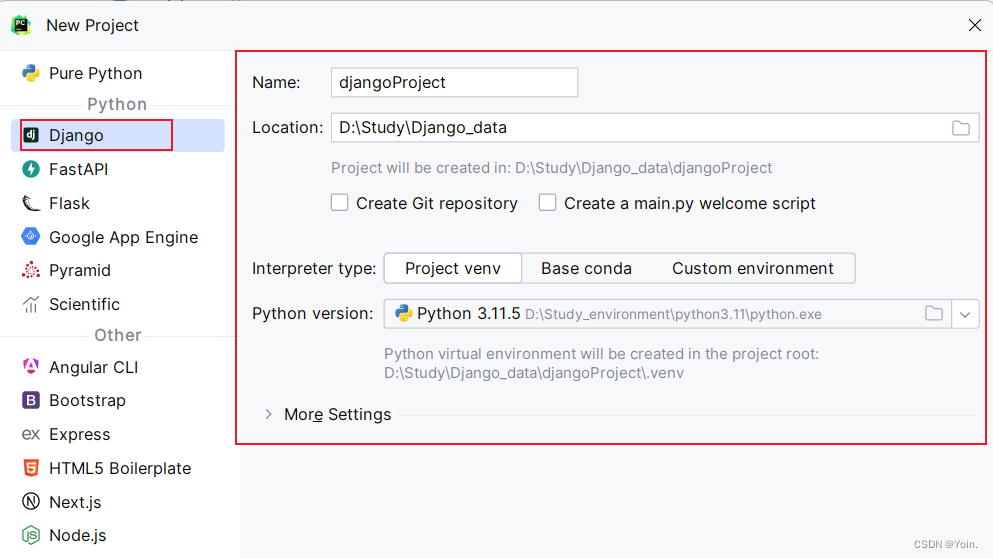Image resolution: width=993 pixels, height=558 pixels.
Task: Click the Name field with djangoProject
Action: pyautogui.click(x=454, y=82)
